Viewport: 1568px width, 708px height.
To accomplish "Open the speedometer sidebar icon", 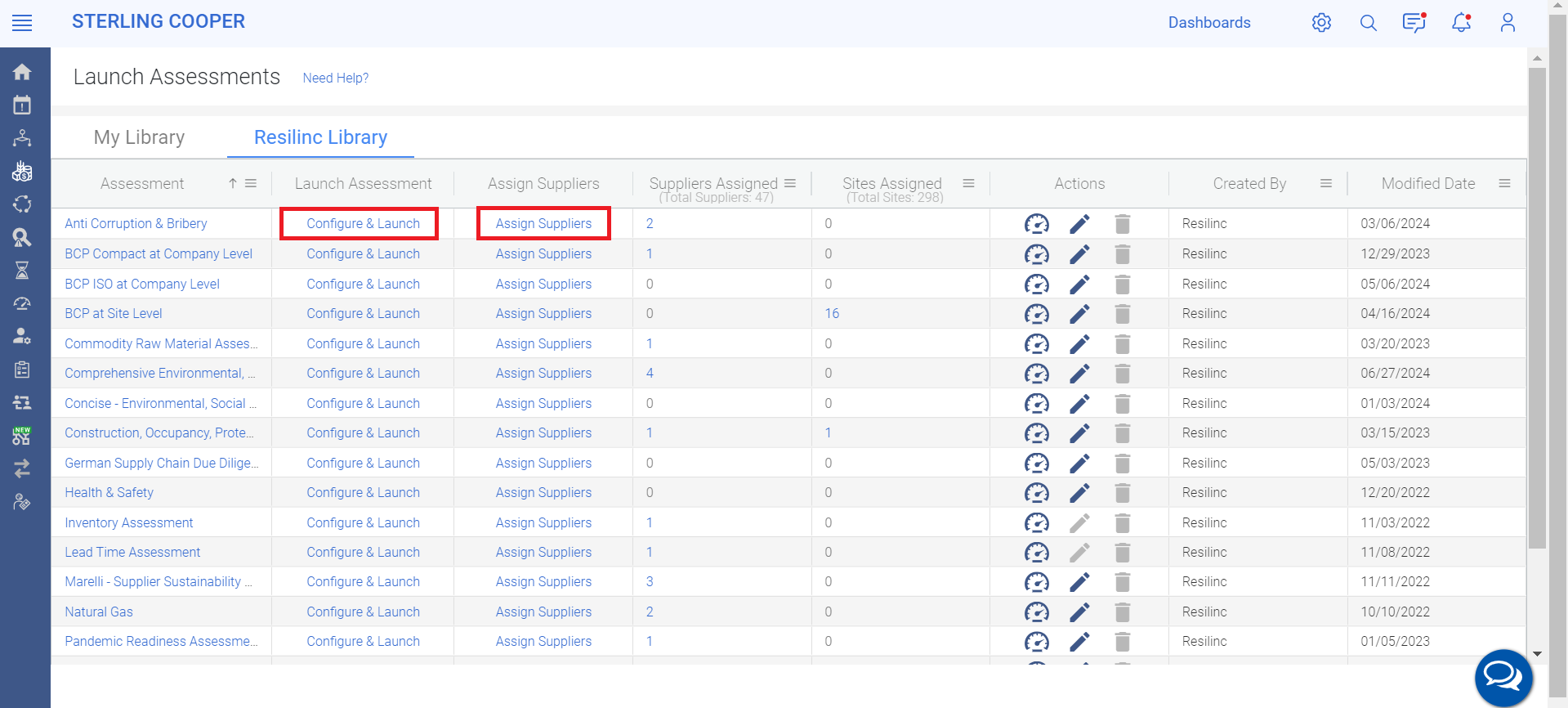I will pyautogui.click(x=22, y=303).
